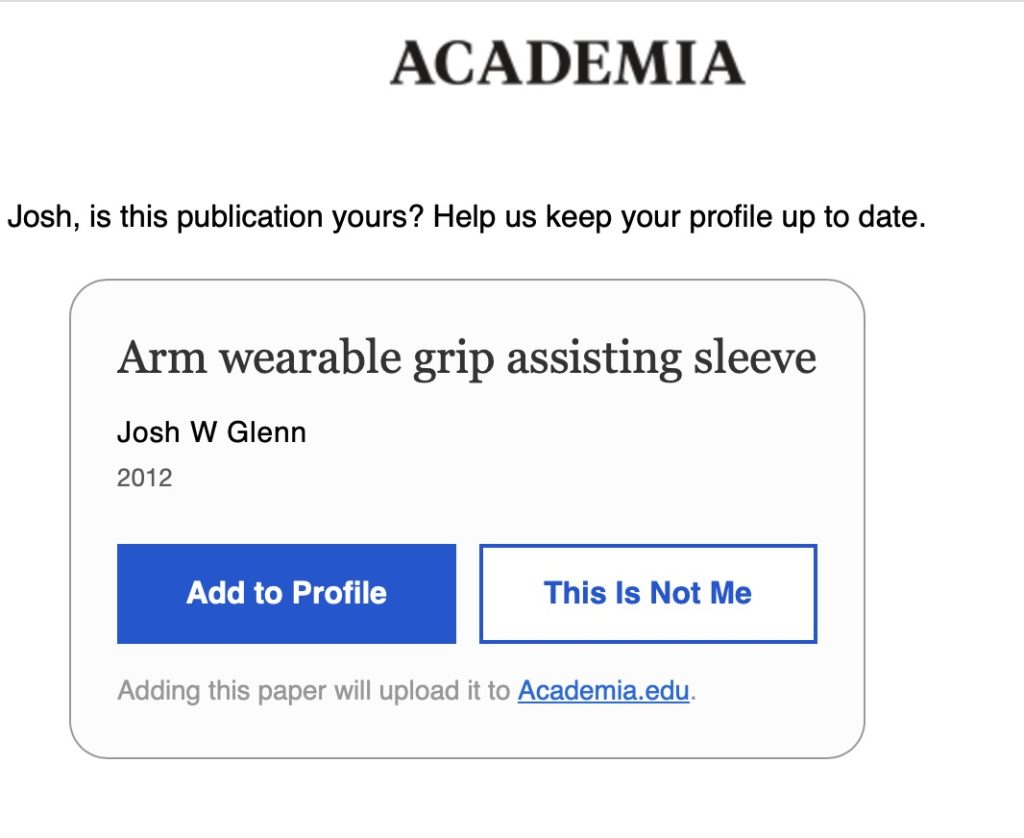
Task: Click 'Help us keep your profile up to date' sentence
Action: [680, 217]
